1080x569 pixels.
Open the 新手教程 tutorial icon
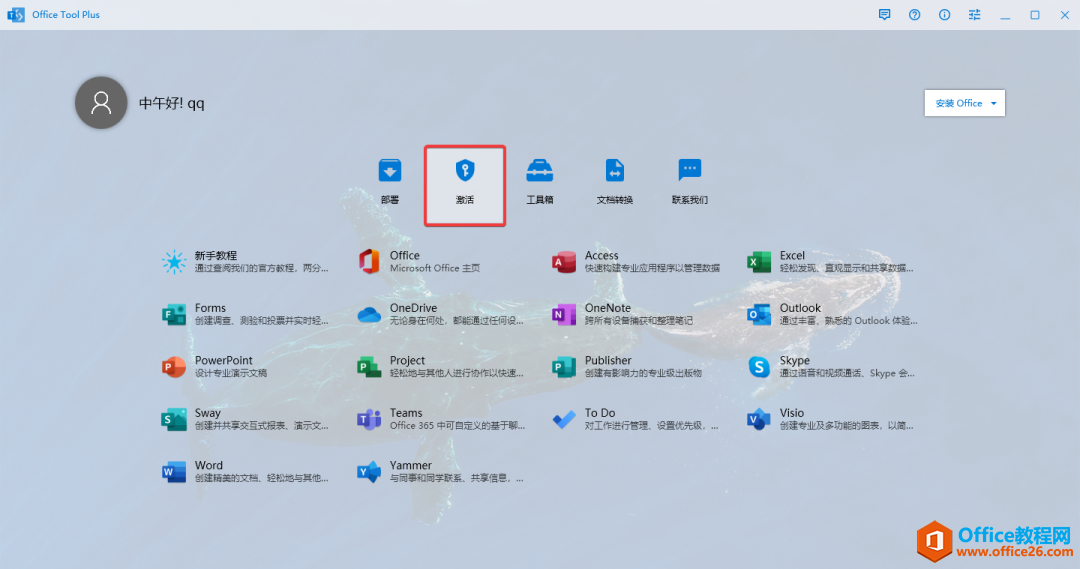pos(174,262)
